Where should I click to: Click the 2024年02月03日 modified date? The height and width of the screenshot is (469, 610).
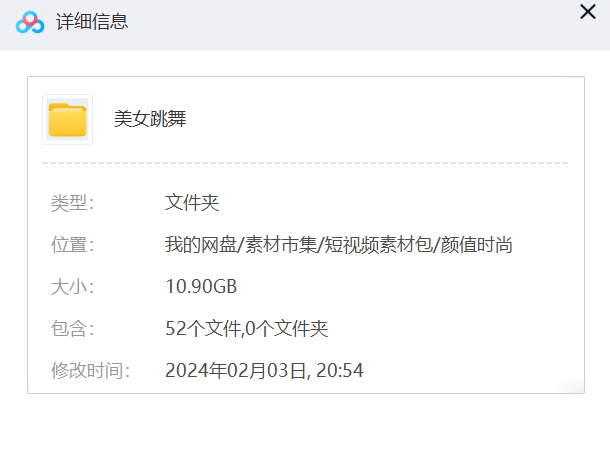[x=235, y=371]
